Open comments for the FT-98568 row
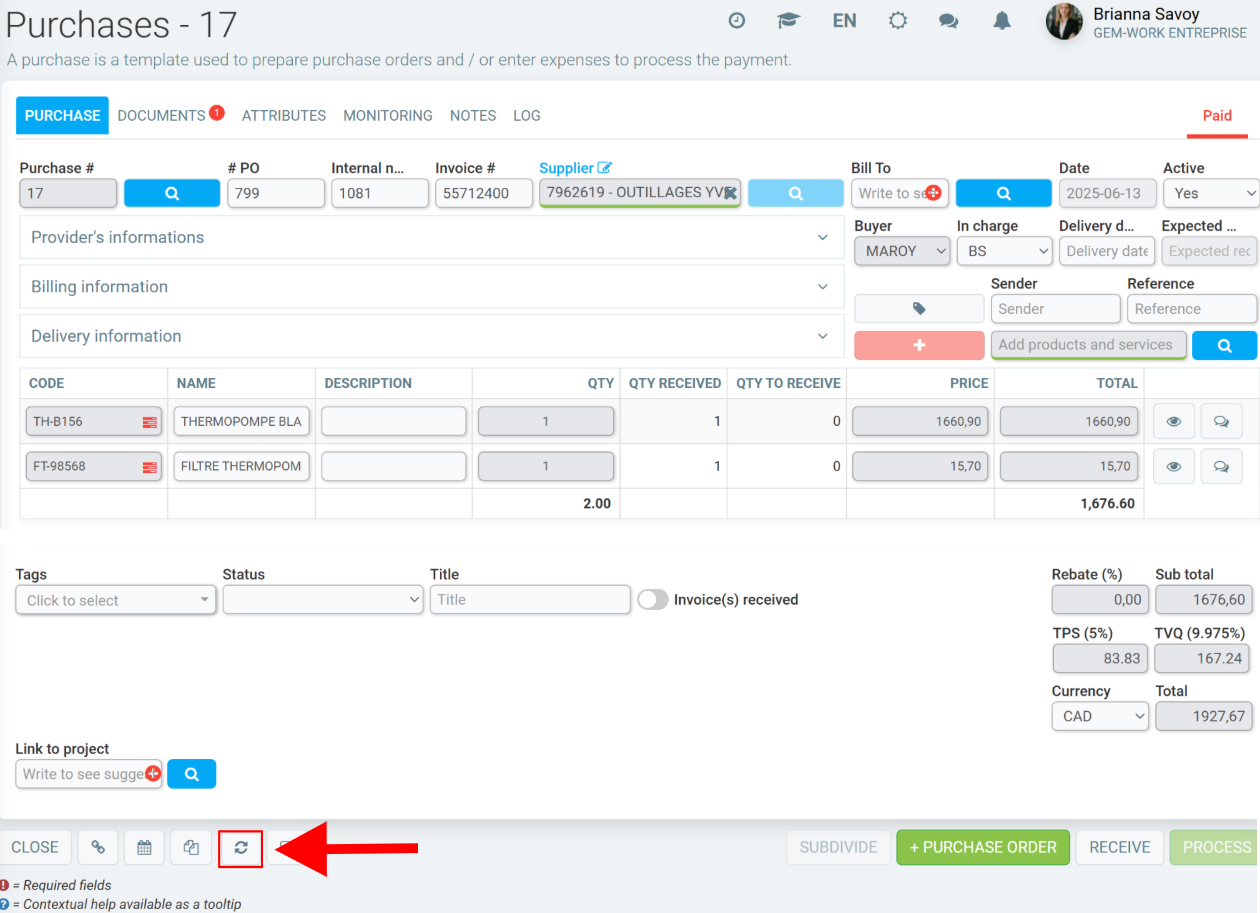 point(1221,466)
